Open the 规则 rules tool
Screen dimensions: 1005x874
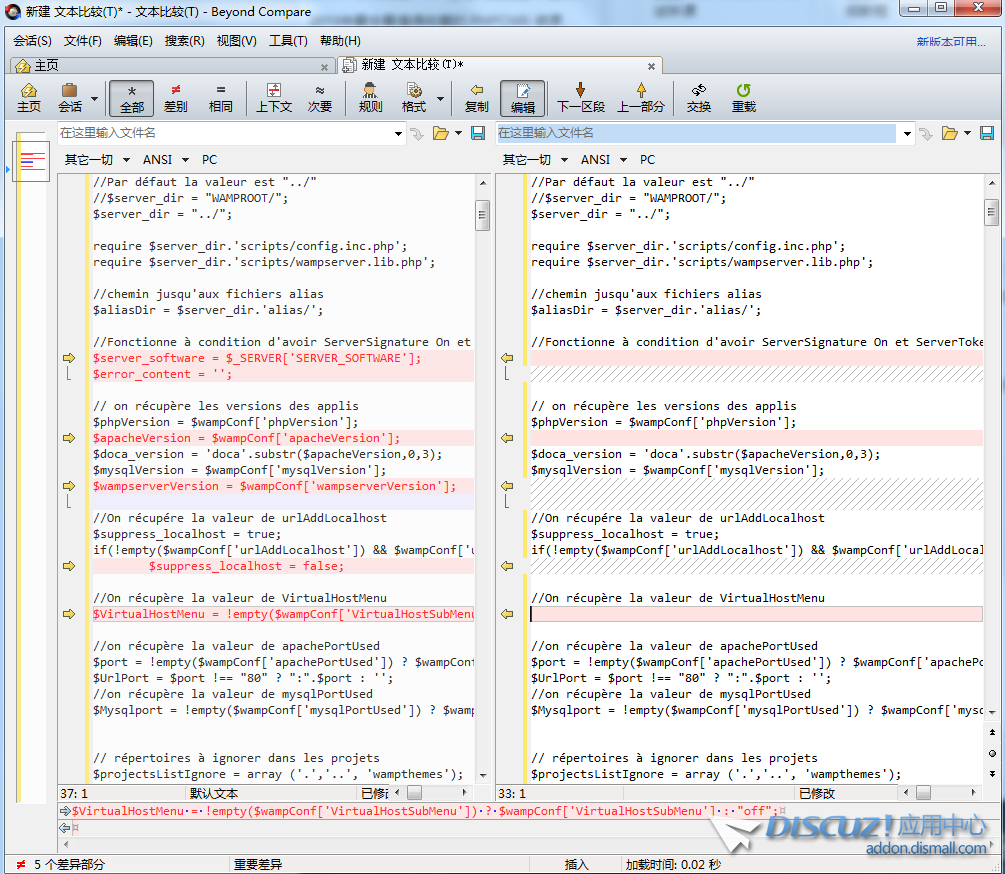click(370, 98)
